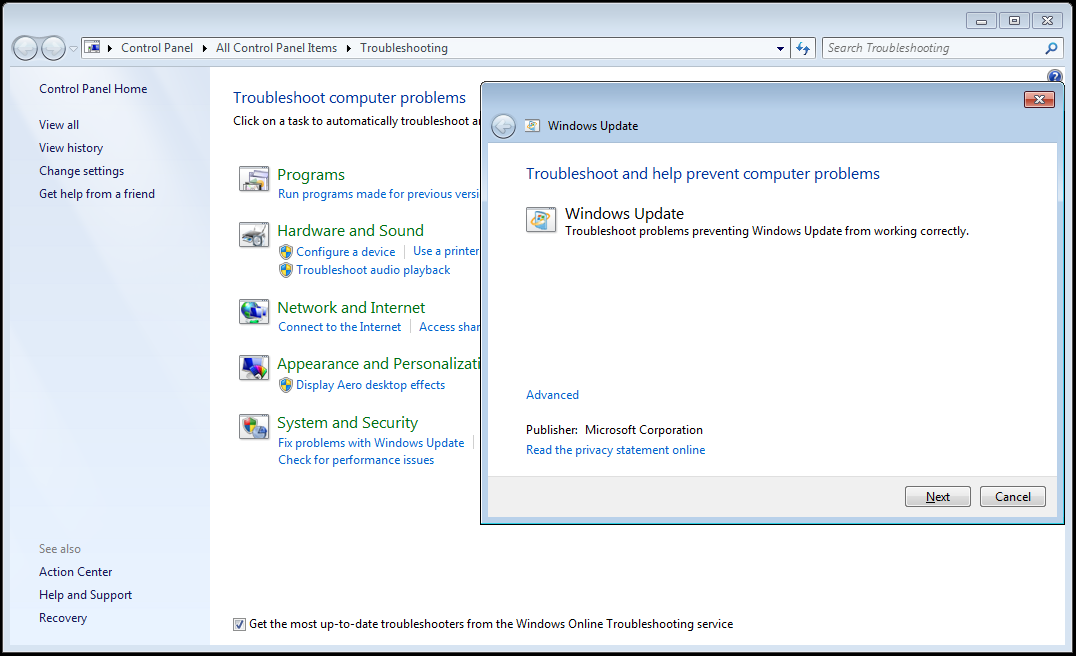Open Help and Support
The image size is (1076, 656).
pyautogui.click(x=85, y=595)
